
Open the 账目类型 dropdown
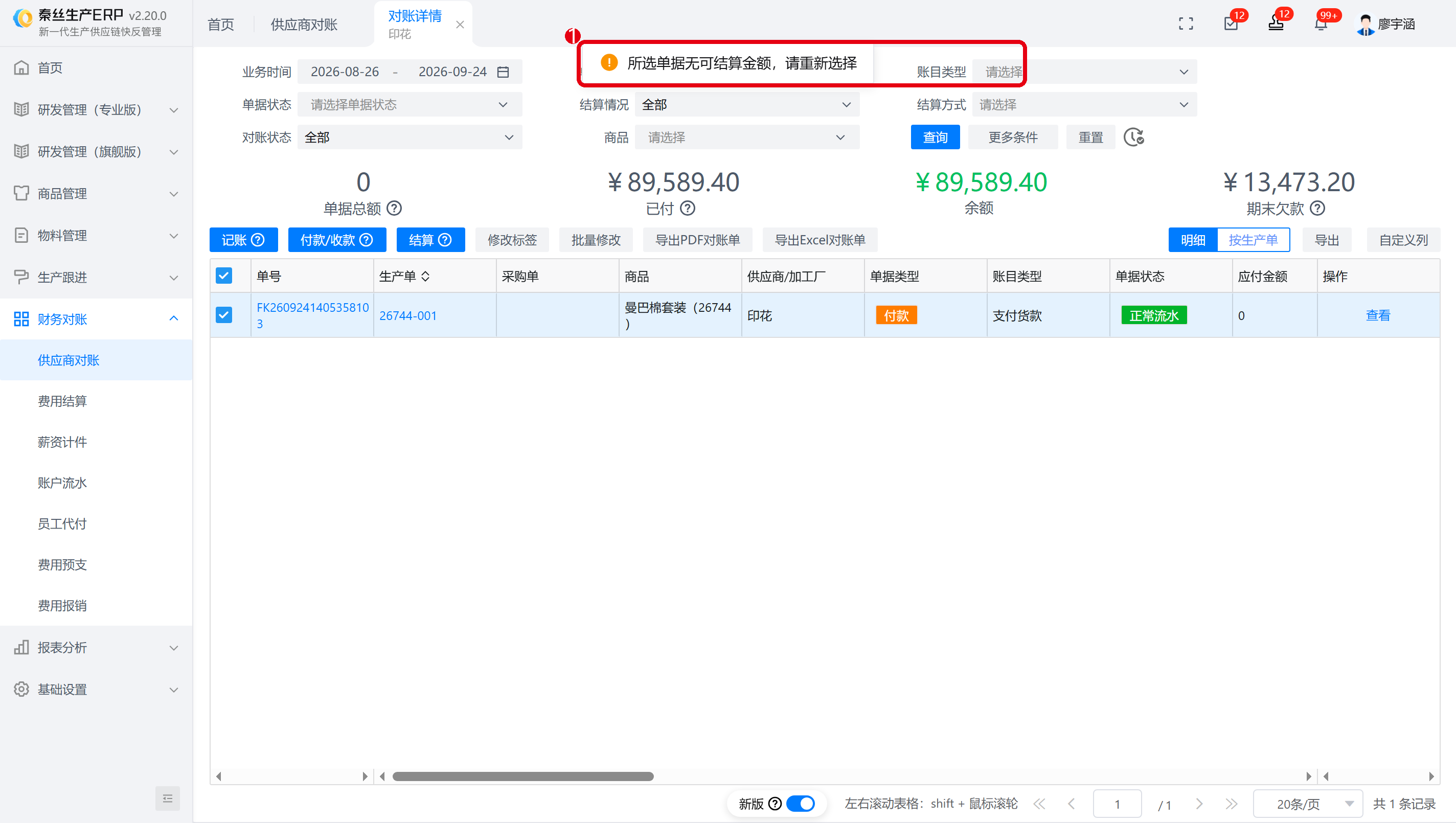(x=1084, y=72)
